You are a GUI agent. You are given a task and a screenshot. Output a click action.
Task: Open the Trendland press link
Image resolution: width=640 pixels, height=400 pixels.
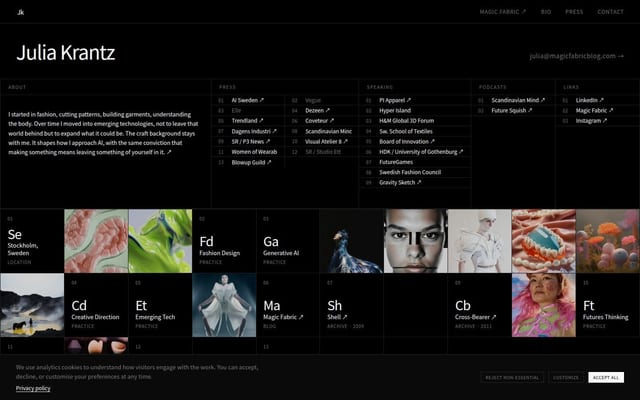pyautogui.click(x=247, y=120)
